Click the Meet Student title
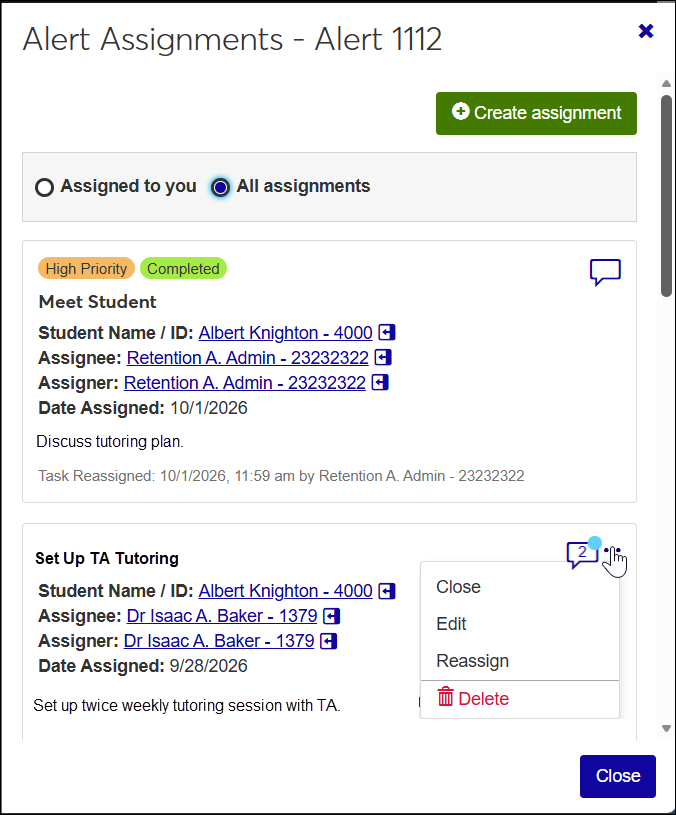The width and height of the screenshot is (676, 815). (97, 302)
